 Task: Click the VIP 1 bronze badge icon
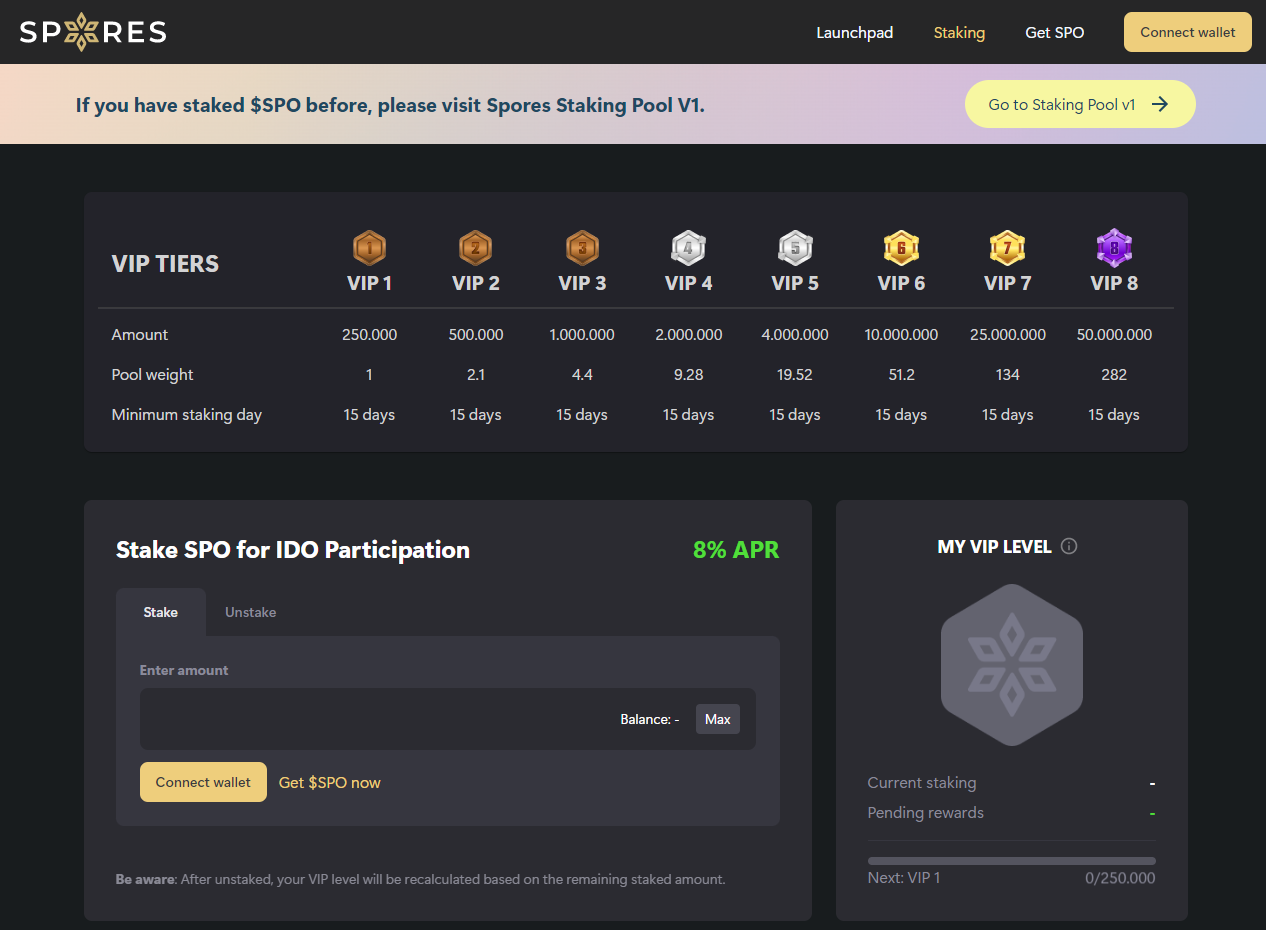click(369, 247)
